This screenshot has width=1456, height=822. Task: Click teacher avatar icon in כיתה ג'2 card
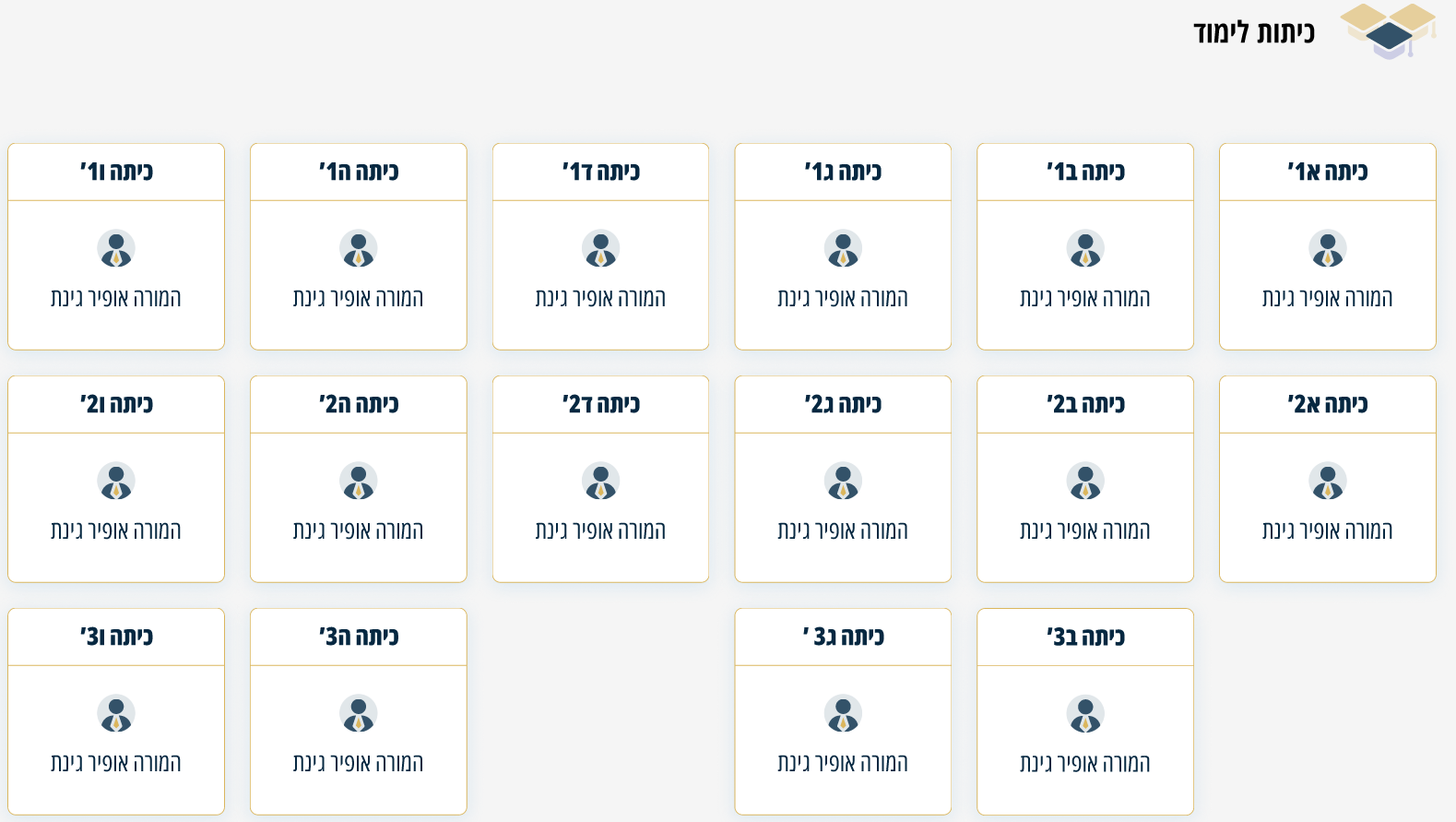(x=843, y=482)
